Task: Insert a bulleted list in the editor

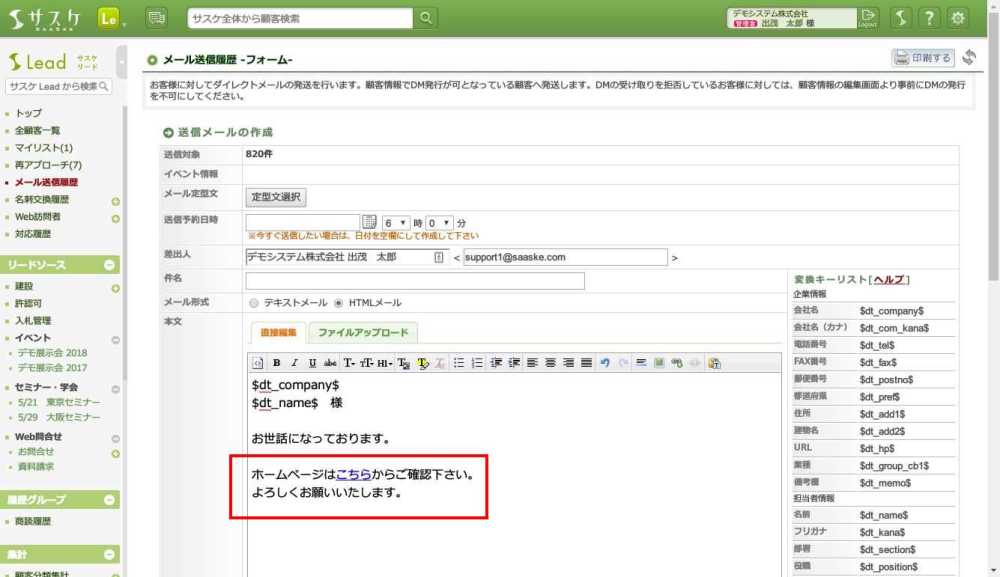Action: [459, 362]
